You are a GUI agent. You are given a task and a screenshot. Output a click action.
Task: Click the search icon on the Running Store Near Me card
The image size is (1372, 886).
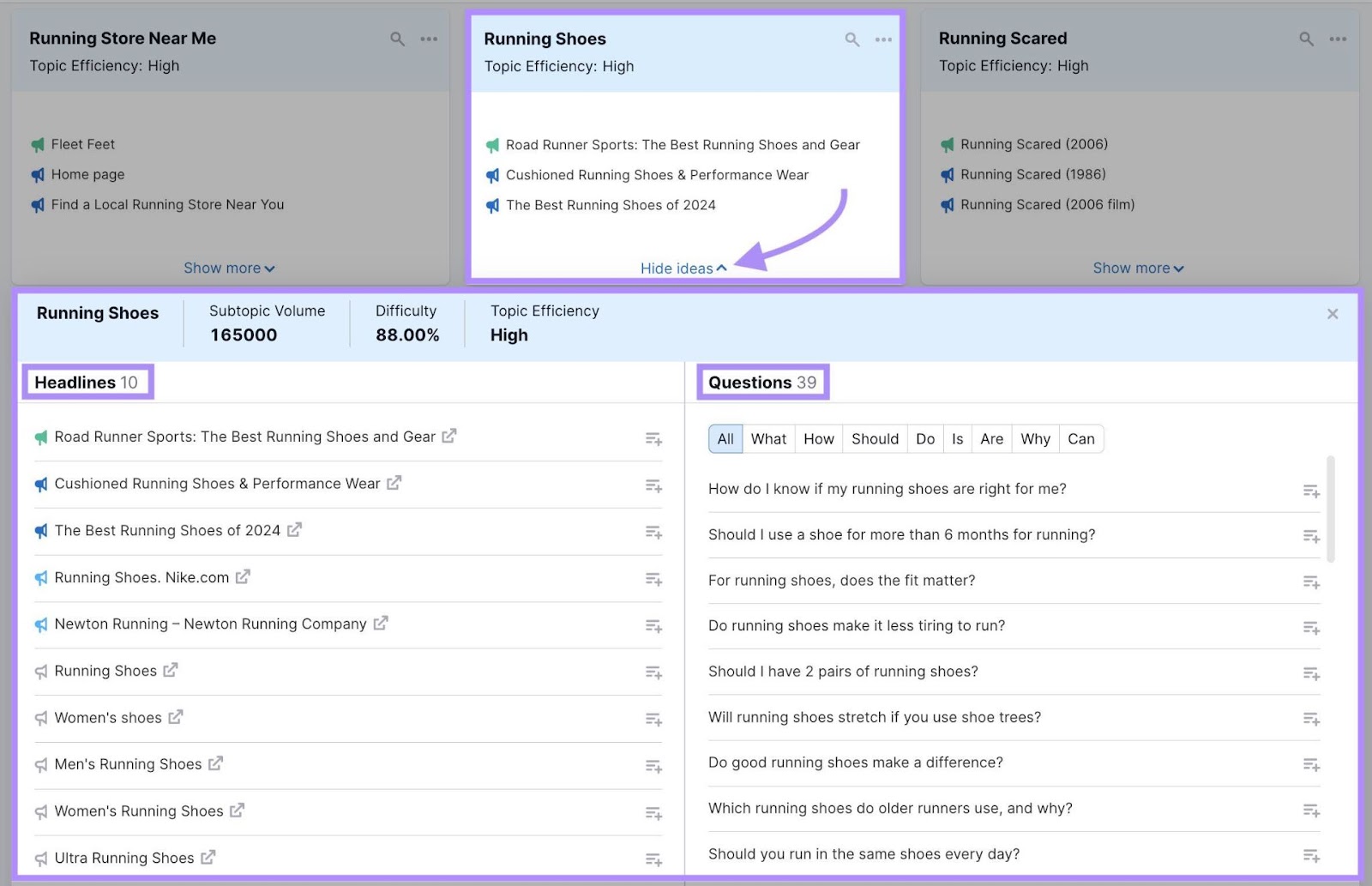pyautogui.click(x=397, y=39)
